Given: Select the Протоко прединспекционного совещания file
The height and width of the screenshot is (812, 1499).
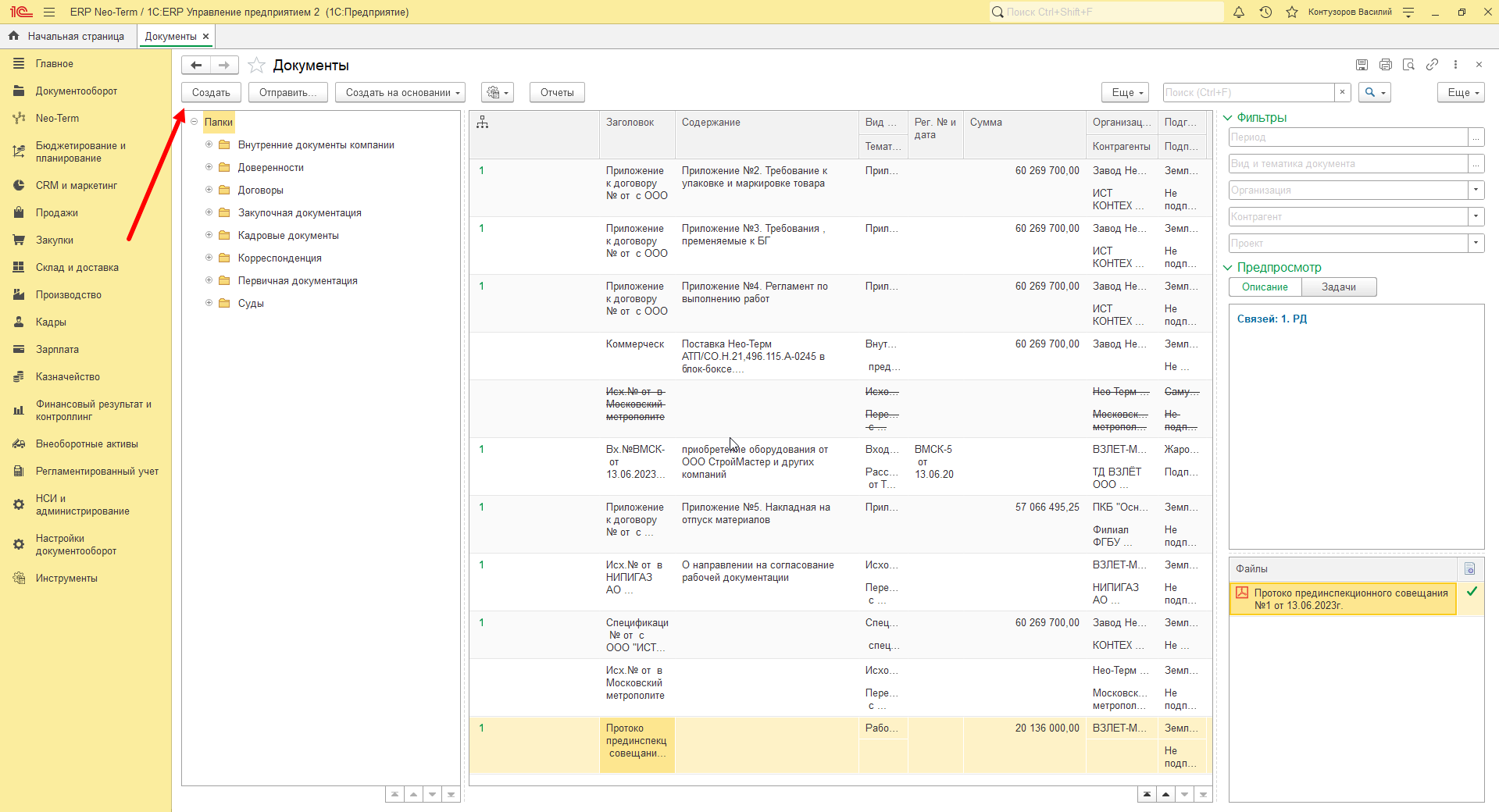Looking at the screenshot, I should pos(1343,599).
